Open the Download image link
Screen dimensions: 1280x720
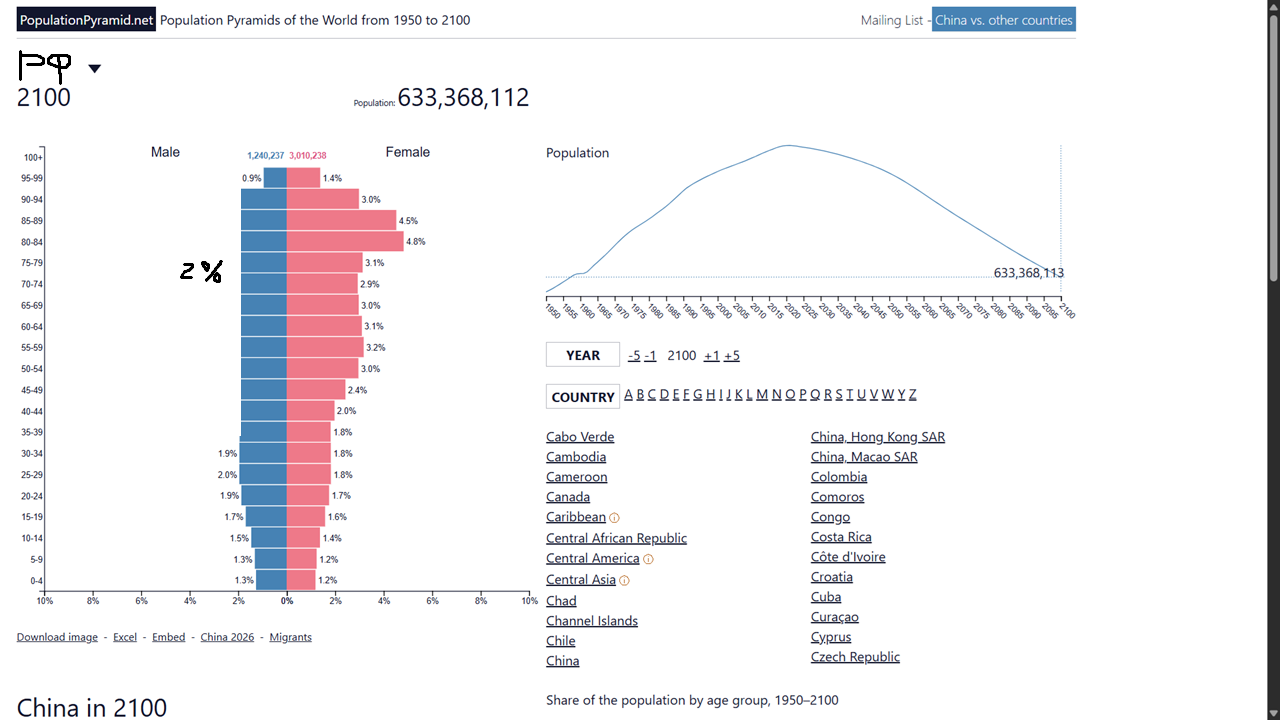coord(57,637)
